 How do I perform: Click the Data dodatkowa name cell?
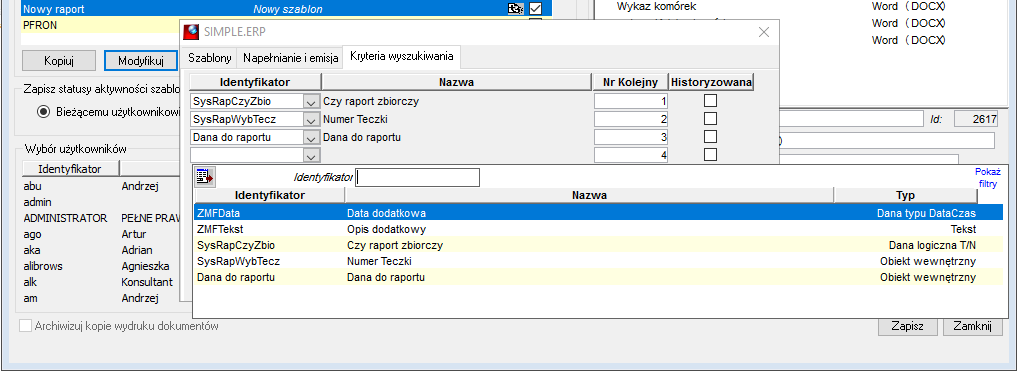(x=386, y=213)
